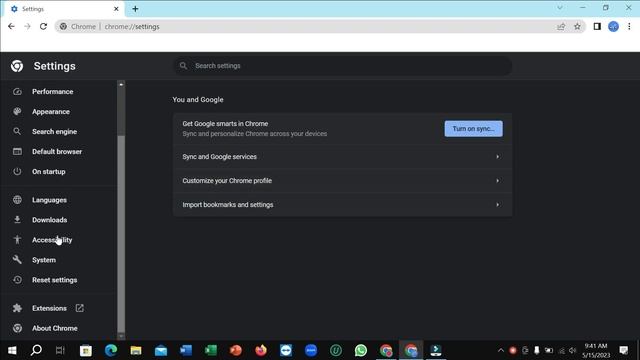640x360 pixels.
Task: Go to Search engine settings
Action: (54, 131)
